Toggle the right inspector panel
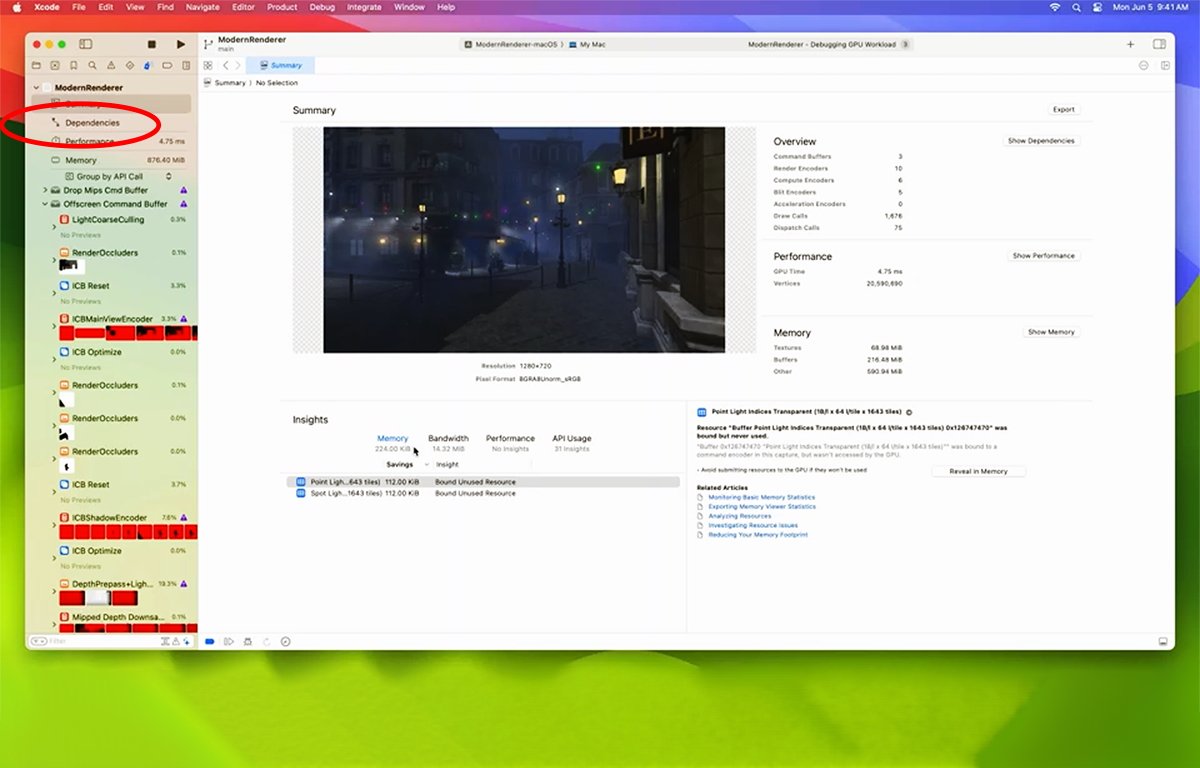This screenshot has height=768, width=1200. (1159, 44)
